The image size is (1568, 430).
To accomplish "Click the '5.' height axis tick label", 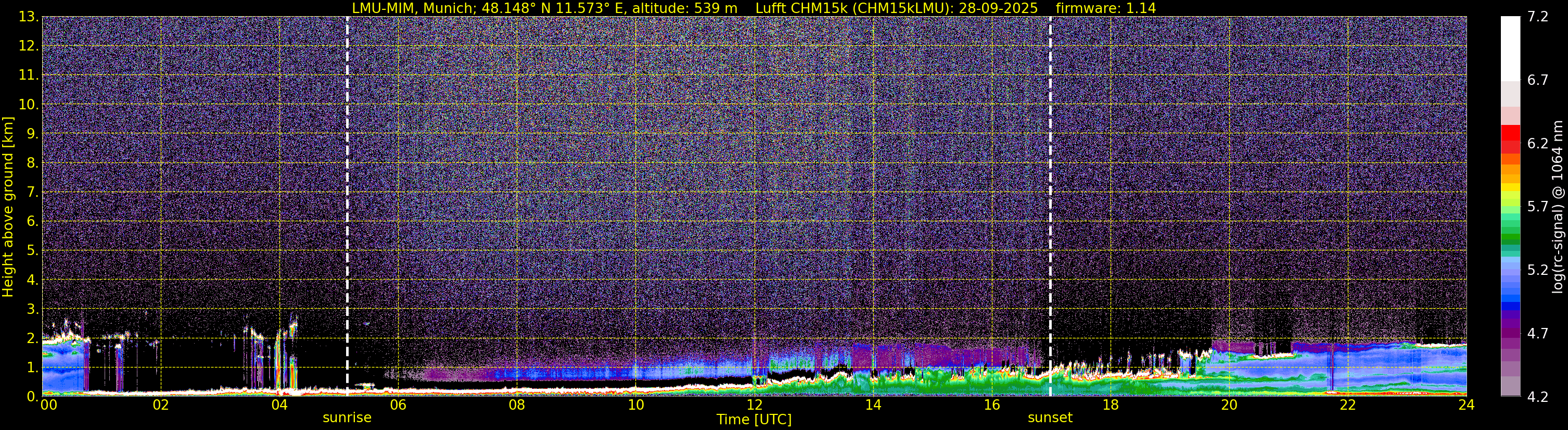I will pyautogui.click(x=32, y=250).
